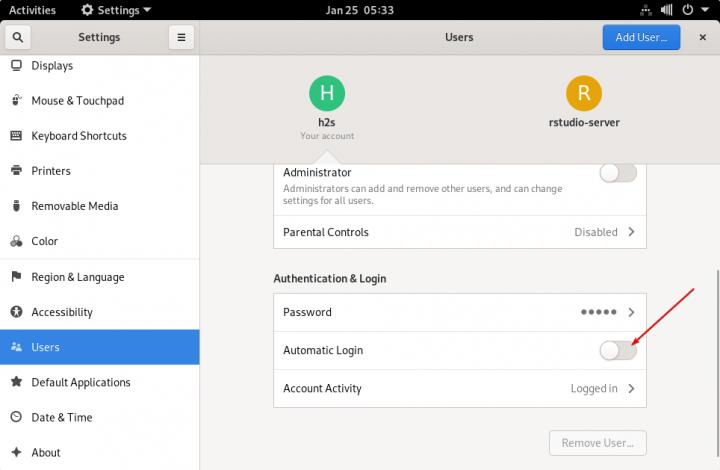Screen dimensions: 720x470
Task: Click the Accessibility icon in sidebar
Action: pyautogui.click(x=17, y=312)
